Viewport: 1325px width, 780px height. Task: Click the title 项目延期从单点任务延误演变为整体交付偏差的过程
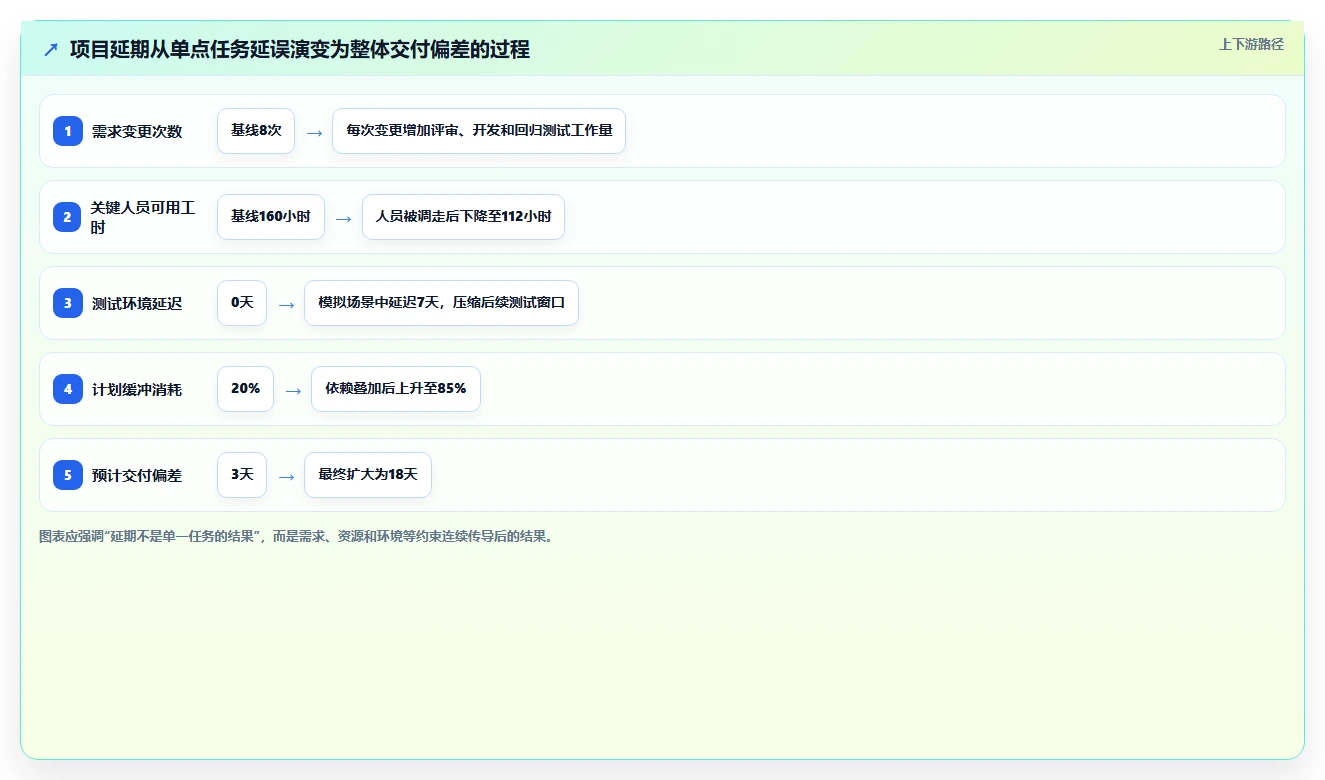[300, 49]
